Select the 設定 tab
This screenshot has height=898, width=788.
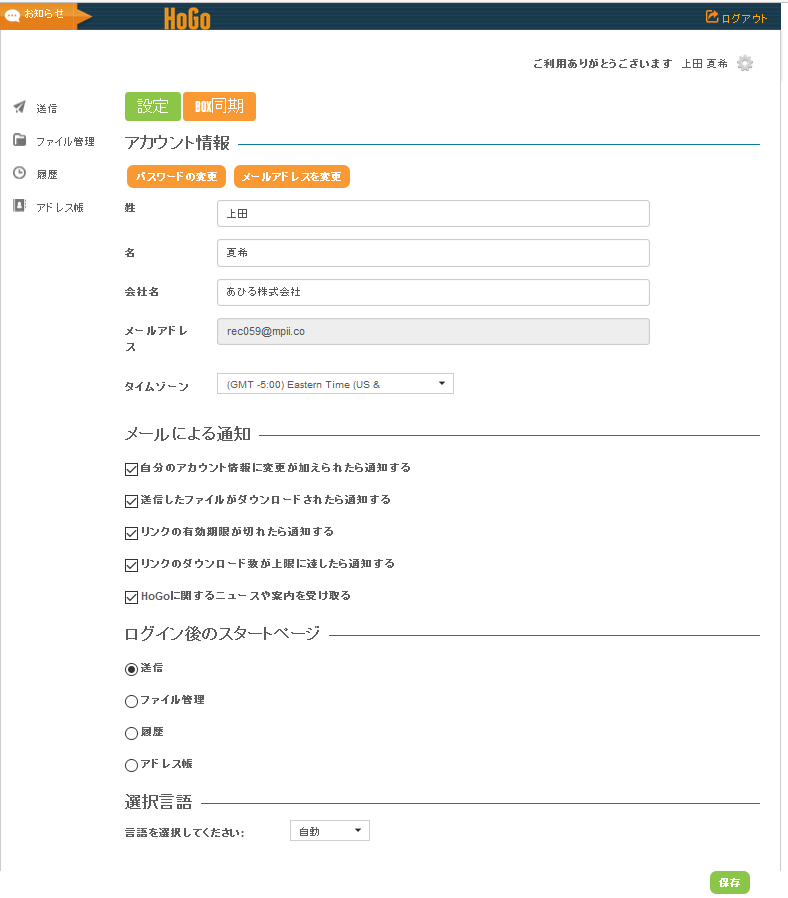tap(152, 106)
